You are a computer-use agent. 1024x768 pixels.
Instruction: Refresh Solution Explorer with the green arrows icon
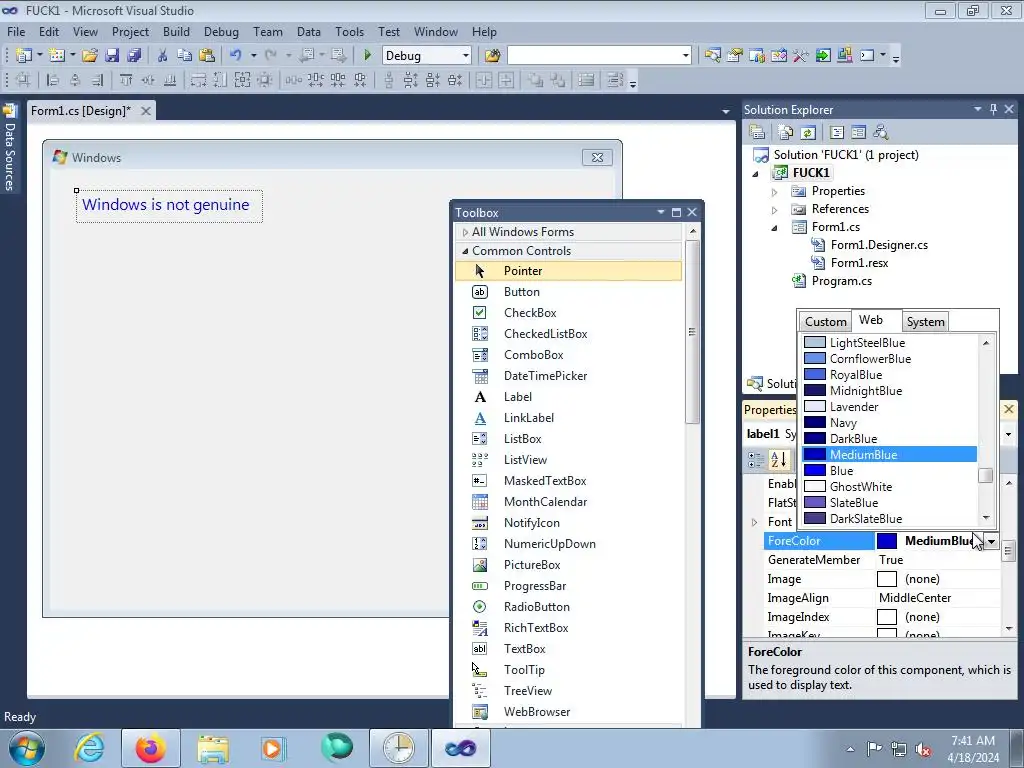[808, 133]
